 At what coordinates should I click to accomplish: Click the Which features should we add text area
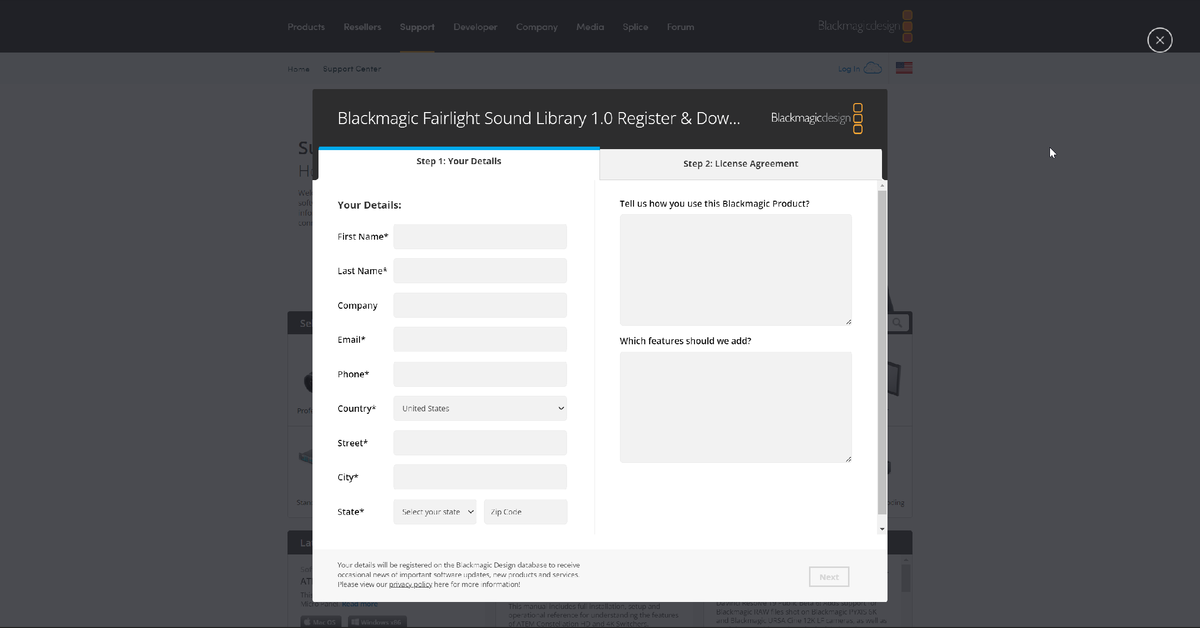pyautogui.click(x=736, y=407)
